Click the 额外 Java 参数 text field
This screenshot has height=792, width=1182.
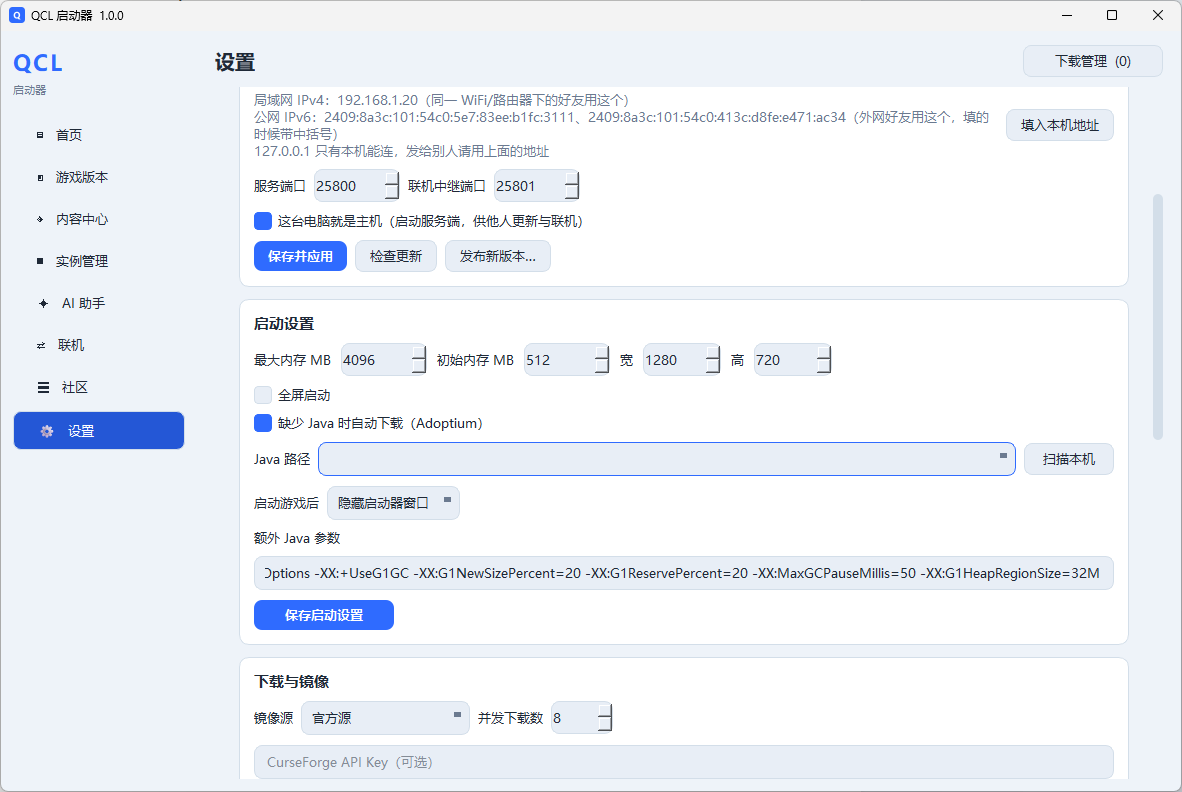pyautogui.click(x=684, y=573)
